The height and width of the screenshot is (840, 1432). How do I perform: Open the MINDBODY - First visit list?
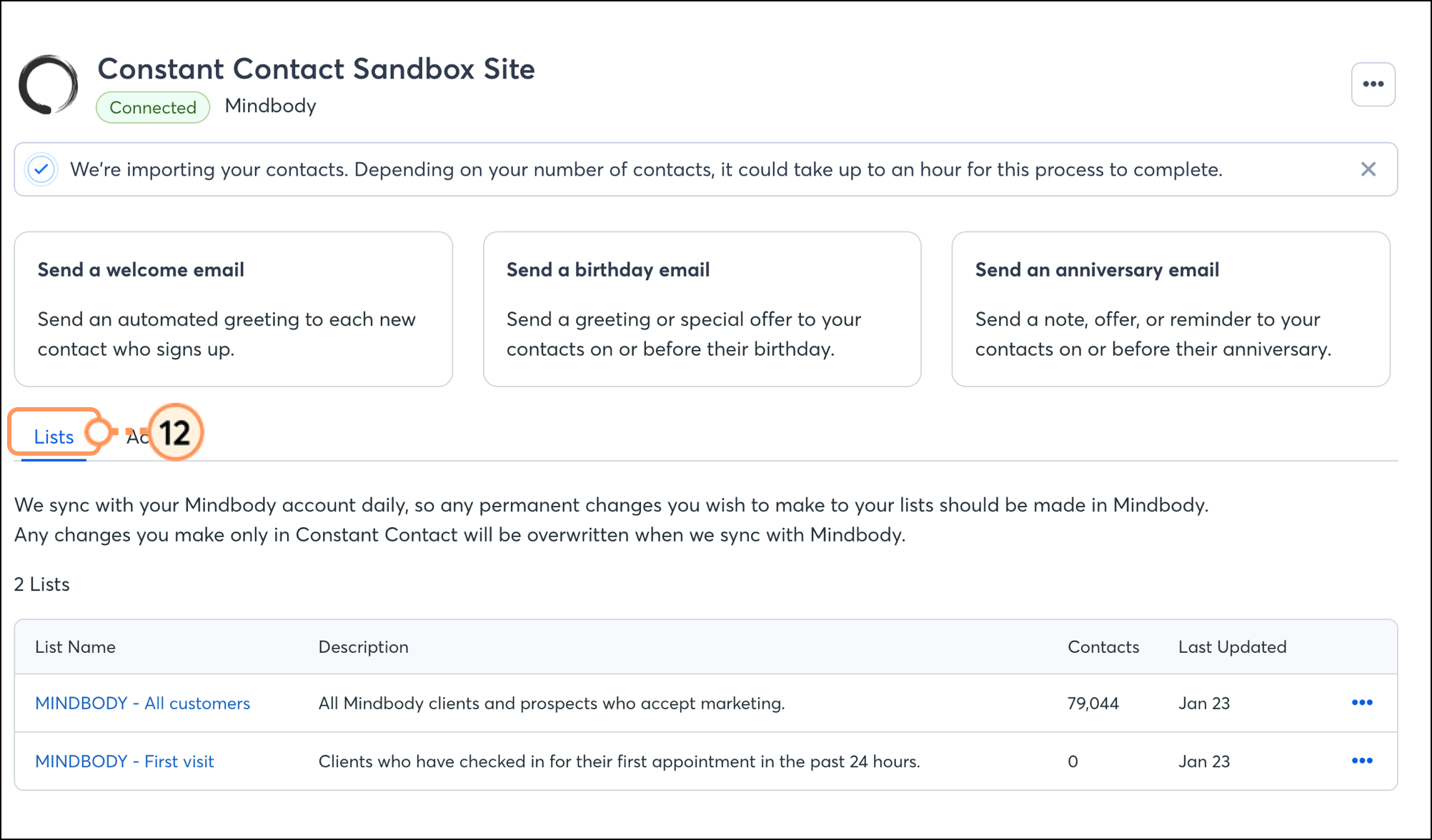(x=124, y=761)
